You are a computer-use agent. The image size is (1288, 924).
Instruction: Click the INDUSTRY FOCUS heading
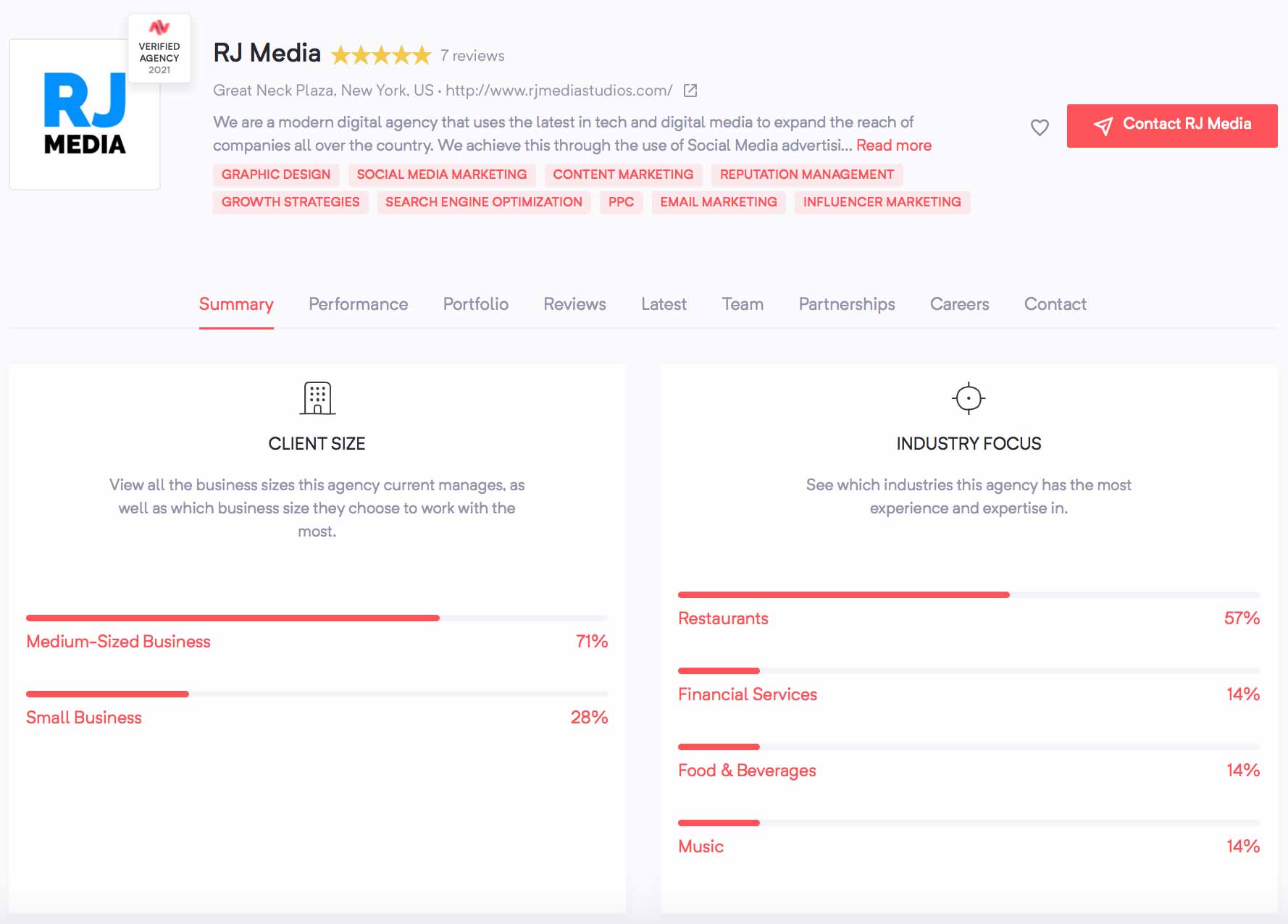click(969, 444)
